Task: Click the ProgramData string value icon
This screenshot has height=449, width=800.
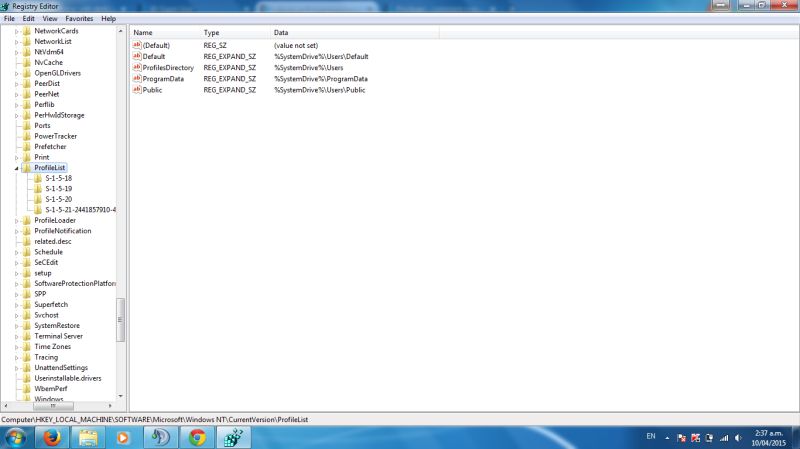Action: (x=137, y=79)
